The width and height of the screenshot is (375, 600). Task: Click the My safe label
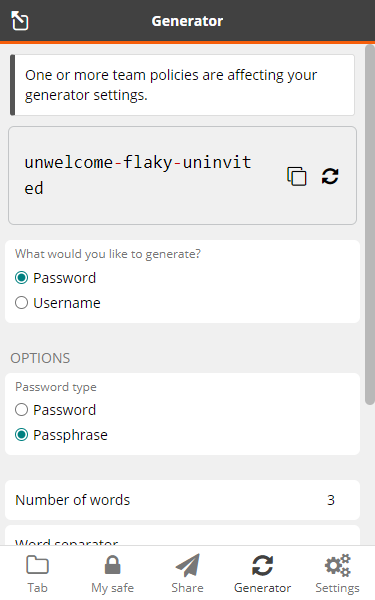click(x=112, y=588)
